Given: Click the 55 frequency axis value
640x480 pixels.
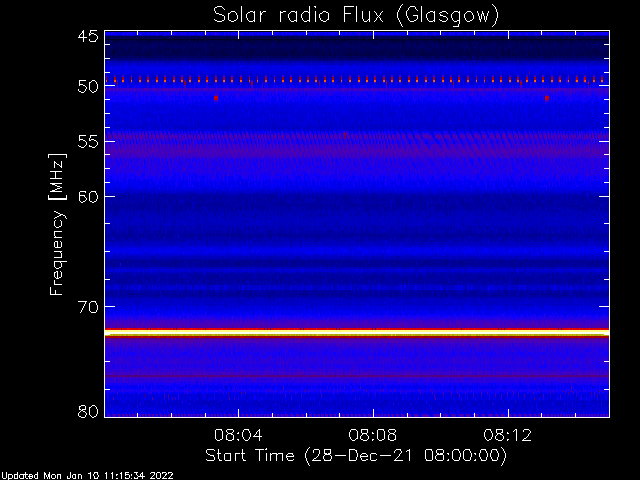Looking at the screenshot, I should [88, 142].
